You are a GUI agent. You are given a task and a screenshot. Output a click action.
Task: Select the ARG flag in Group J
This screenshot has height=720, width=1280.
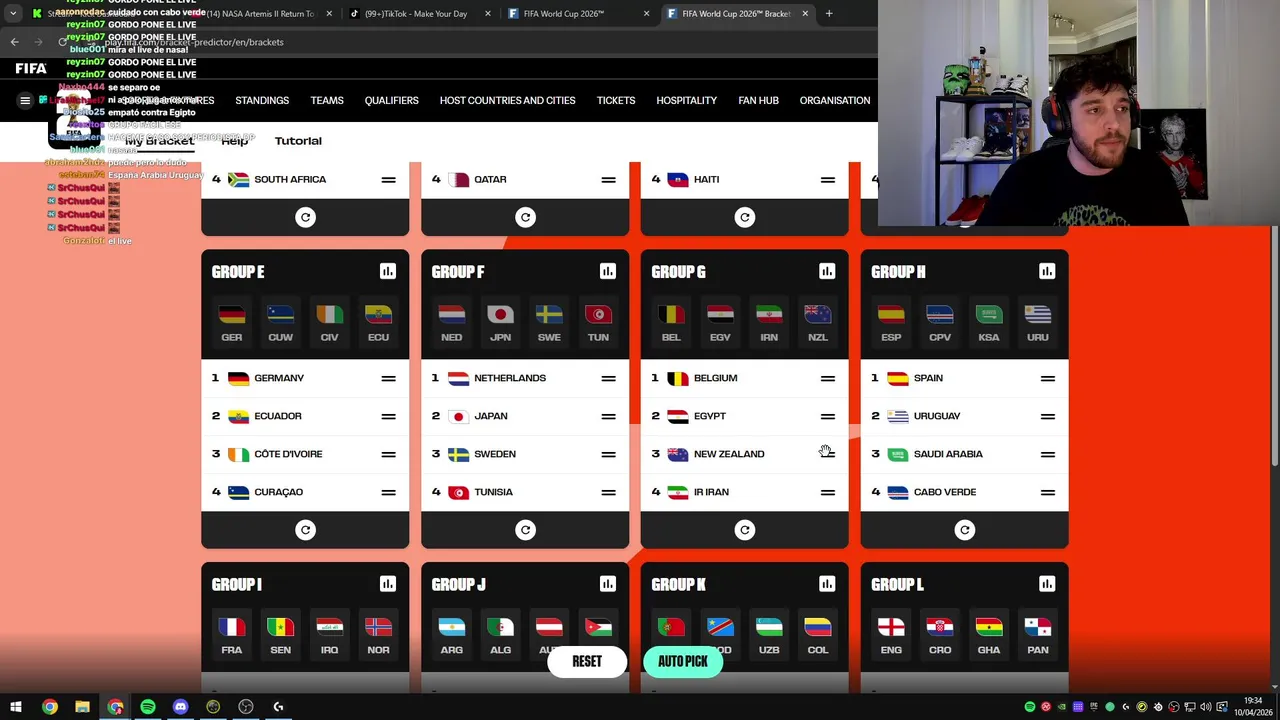pos(451,635)
